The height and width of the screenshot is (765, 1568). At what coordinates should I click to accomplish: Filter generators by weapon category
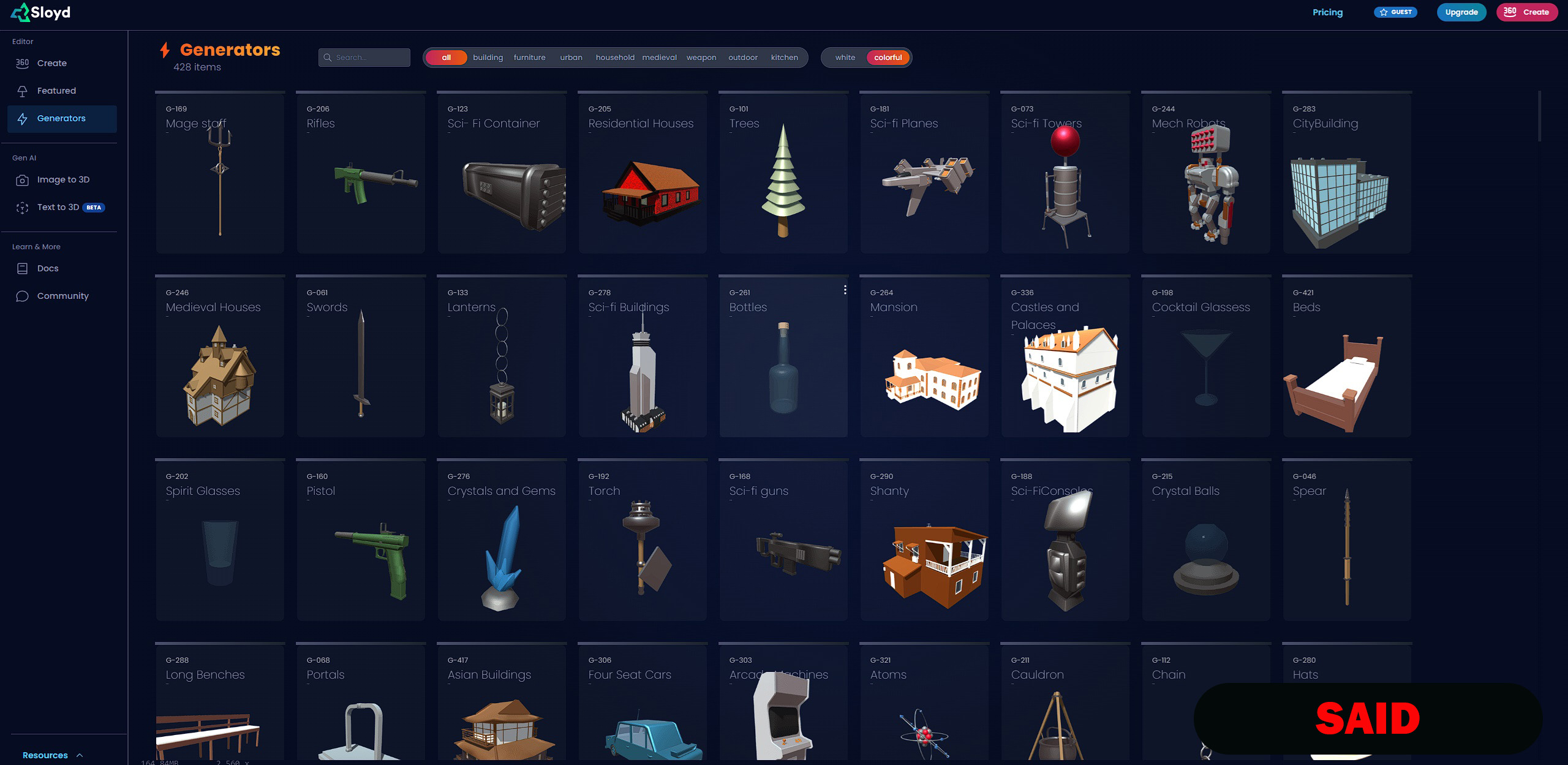tap(701, 58)
